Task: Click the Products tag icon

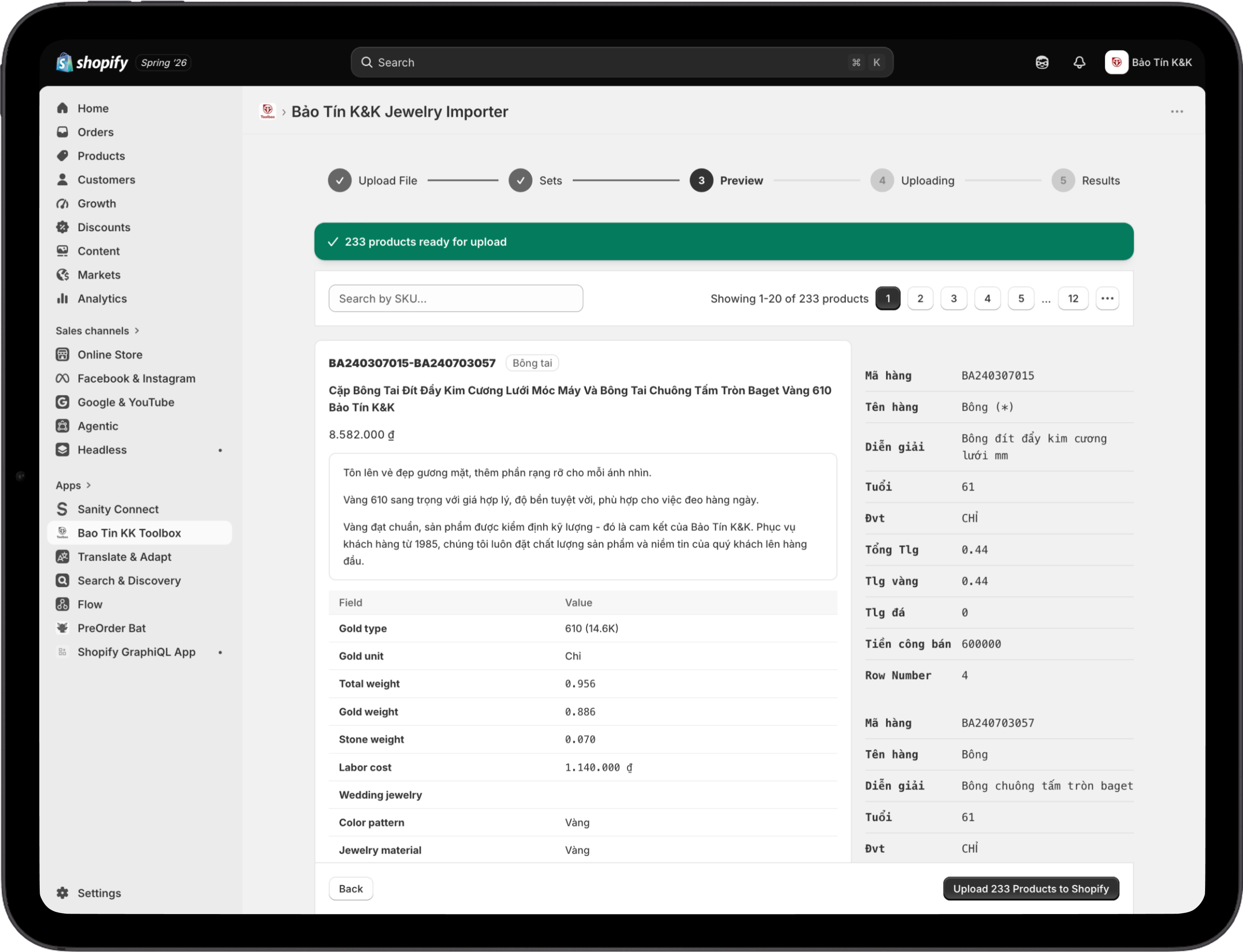Action: 62,156
